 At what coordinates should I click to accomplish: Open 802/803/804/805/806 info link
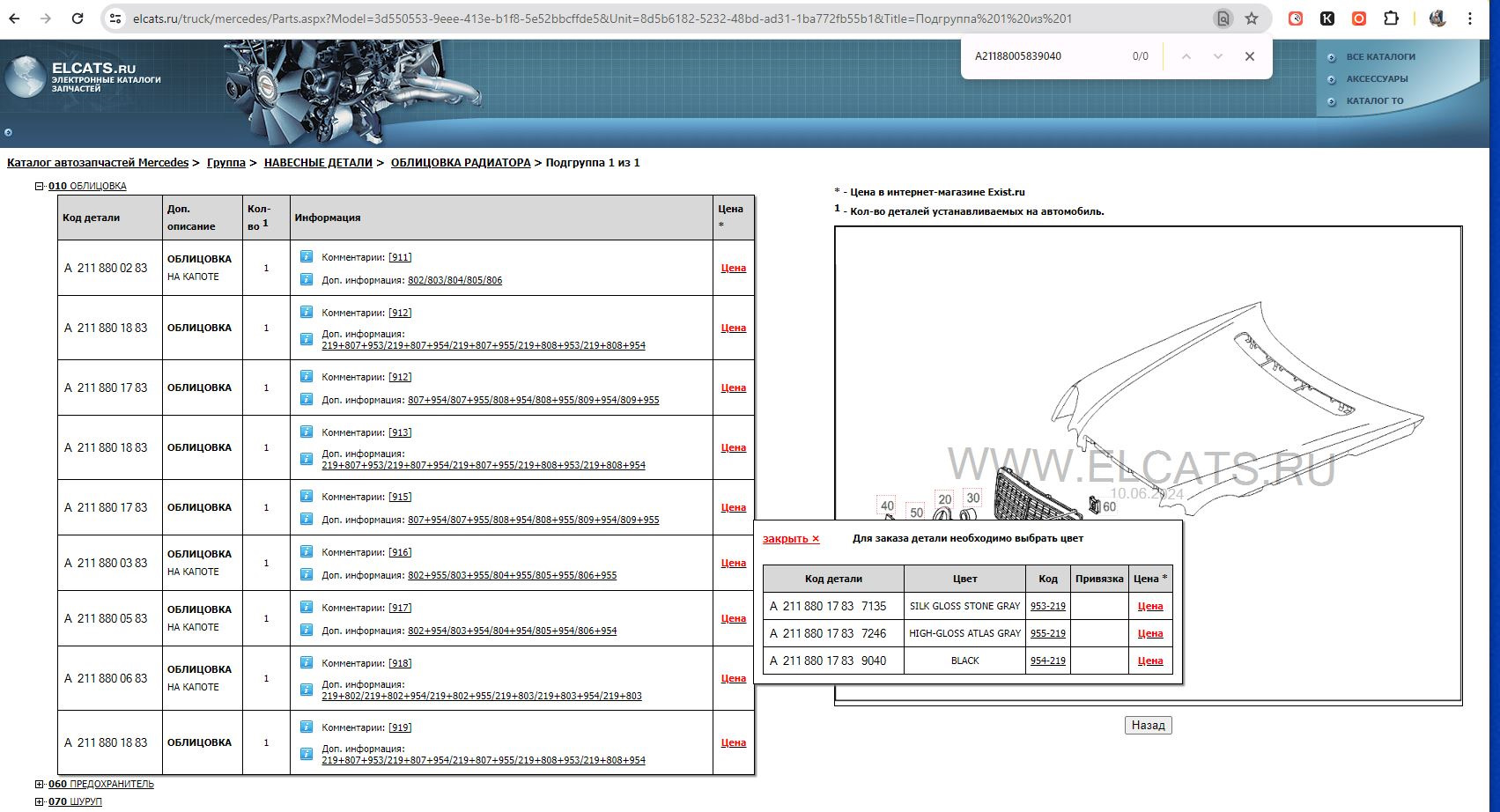455,280
